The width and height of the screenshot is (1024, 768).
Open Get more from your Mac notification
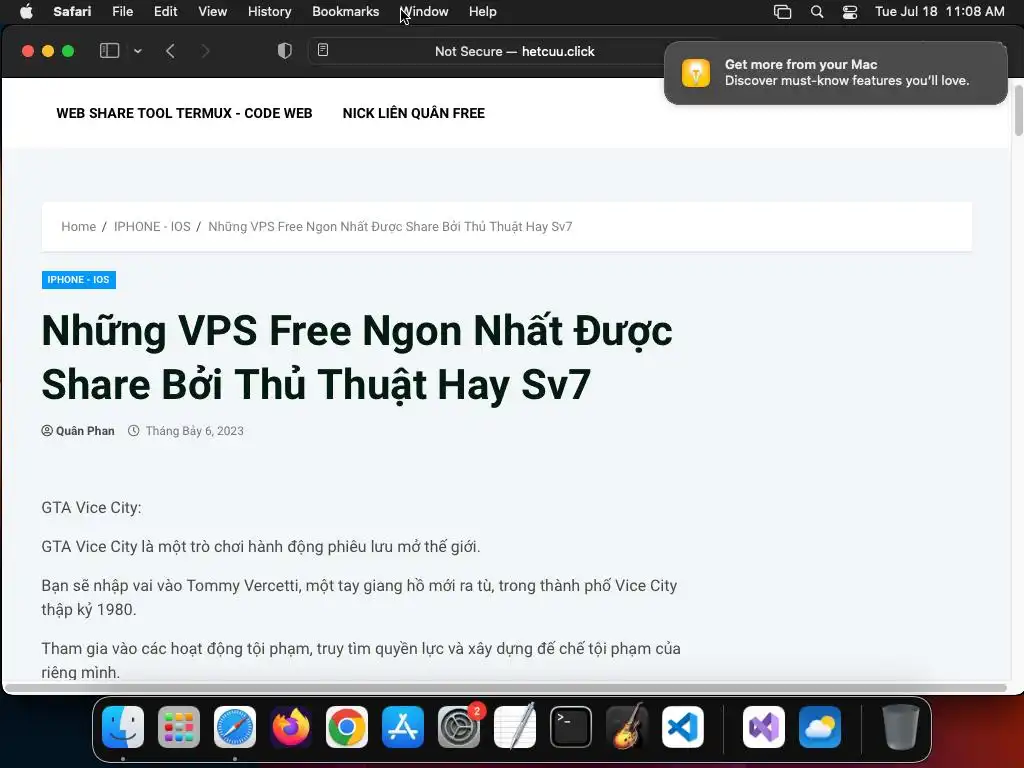pos(836,72)
